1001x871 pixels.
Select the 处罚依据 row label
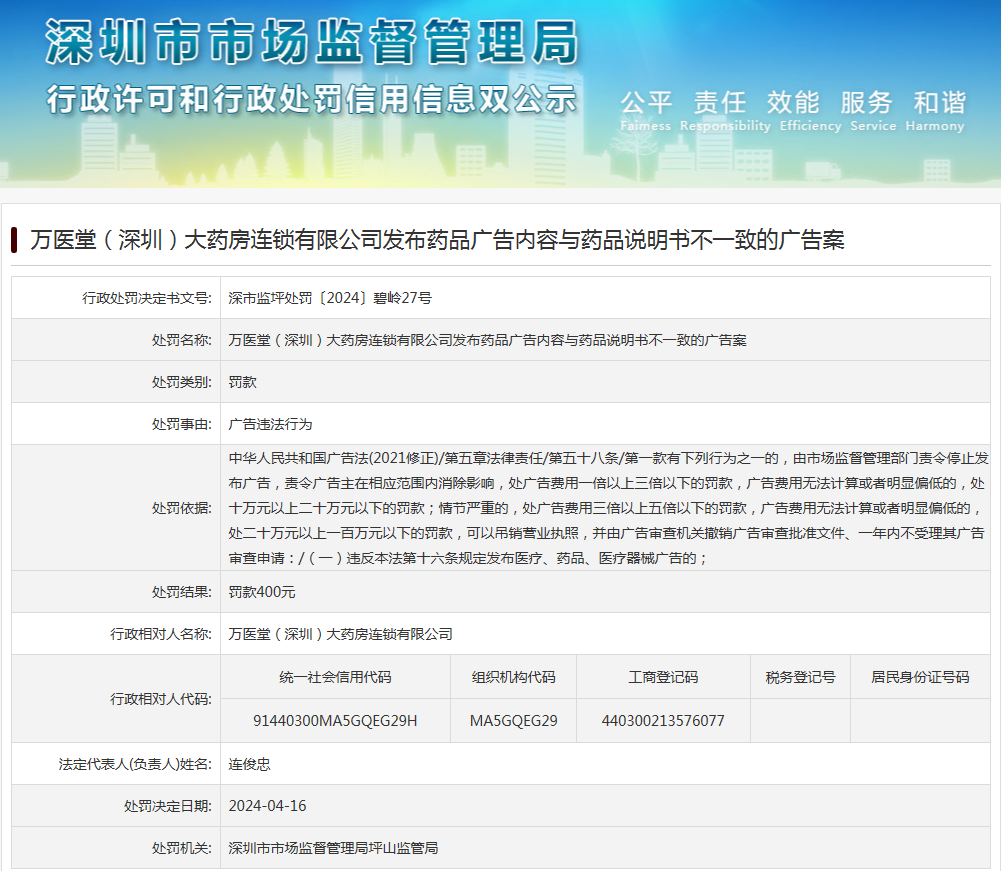coord(181,508)
